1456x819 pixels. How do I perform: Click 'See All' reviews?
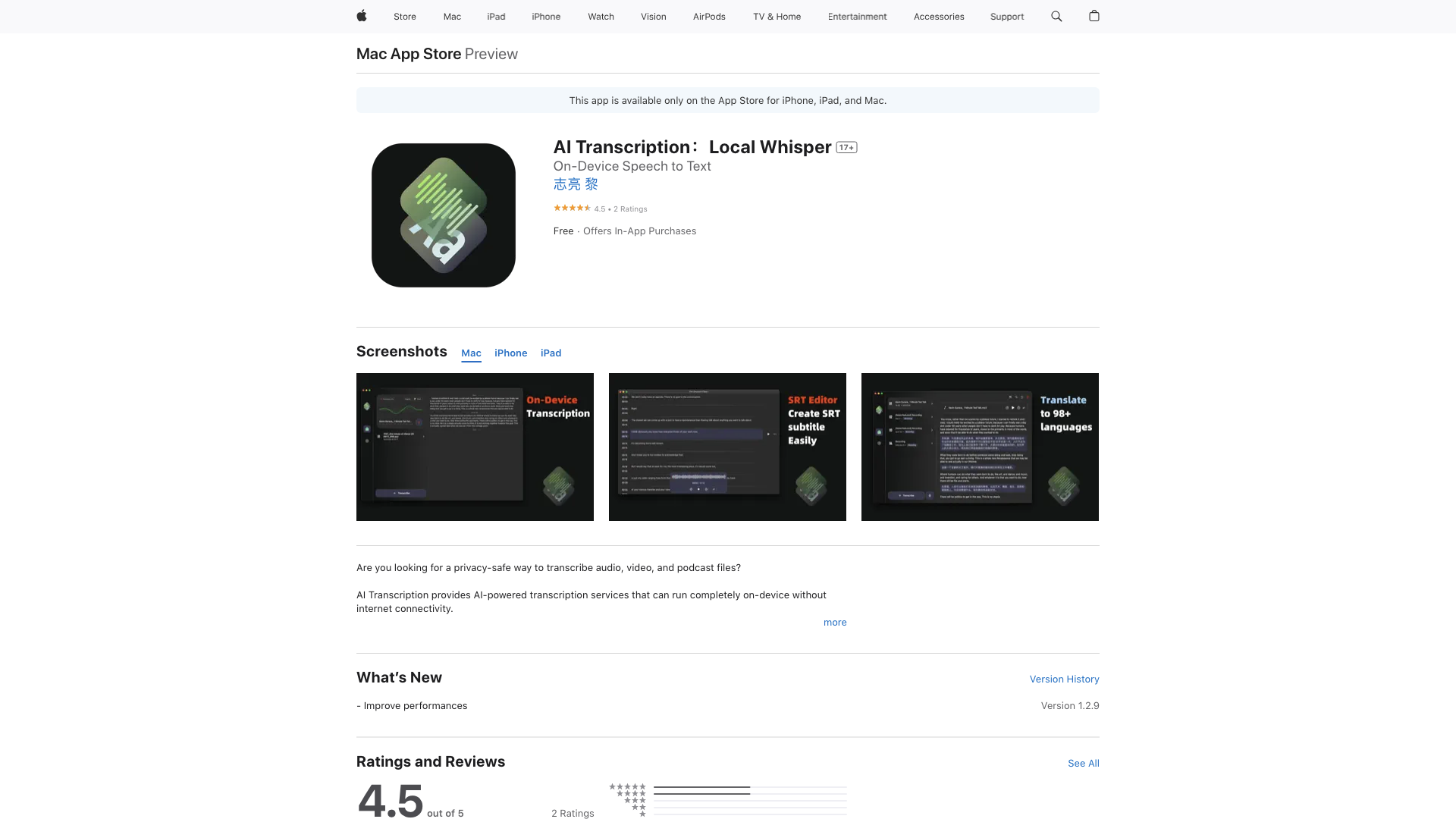[1083, 764]
